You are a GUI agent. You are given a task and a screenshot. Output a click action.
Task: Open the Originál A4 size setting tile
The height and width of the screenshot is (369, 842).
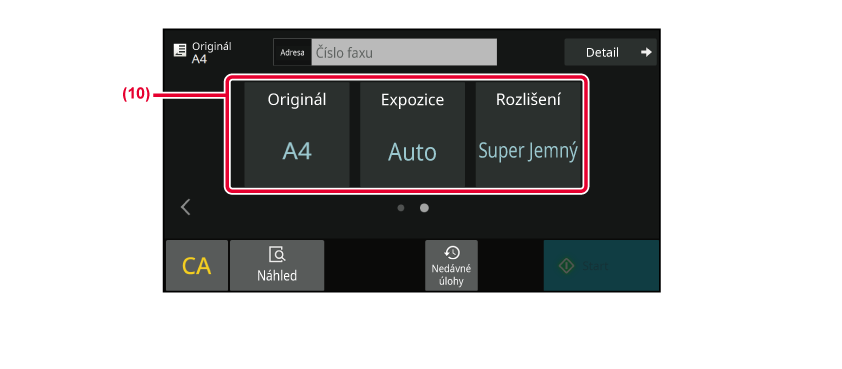click(297, 134)
